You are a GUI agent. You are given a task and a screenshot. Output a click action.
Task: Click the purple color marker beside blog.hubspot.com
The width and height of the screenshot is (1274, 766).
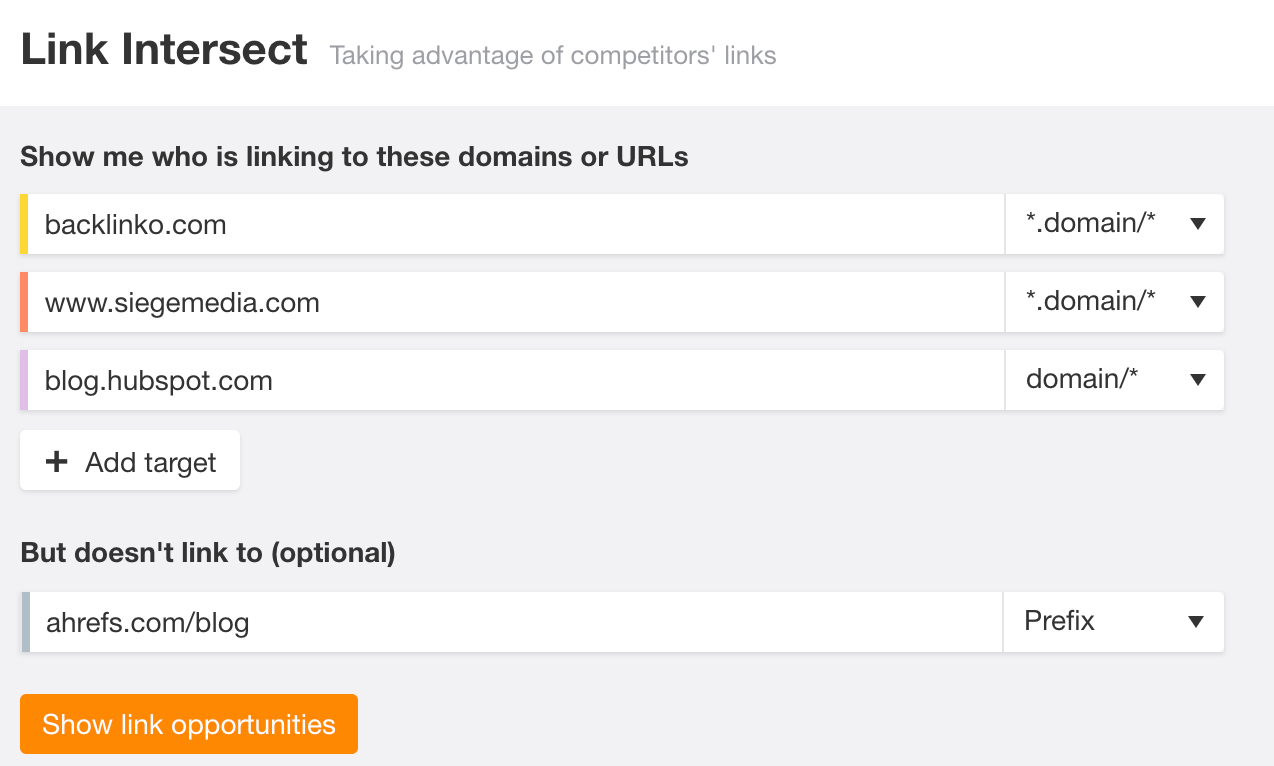click(x=24, y=380)
